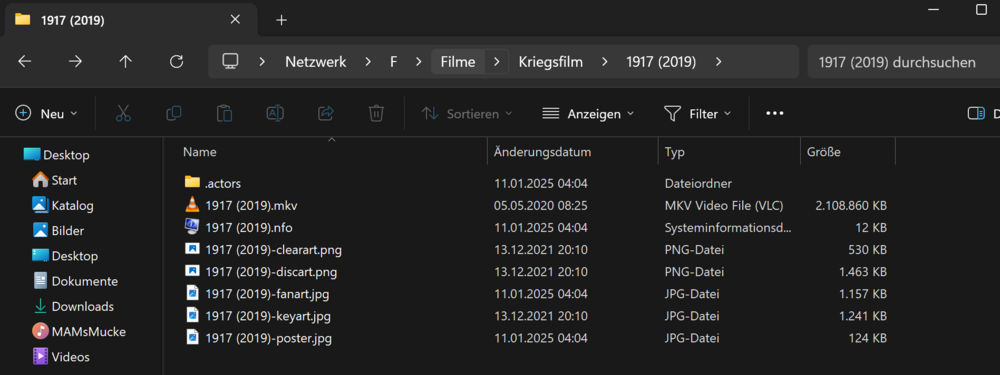This screenshot has height=375, width=1000.
Task: Open Desktop at top of sidebar
Action: [56, 155]
